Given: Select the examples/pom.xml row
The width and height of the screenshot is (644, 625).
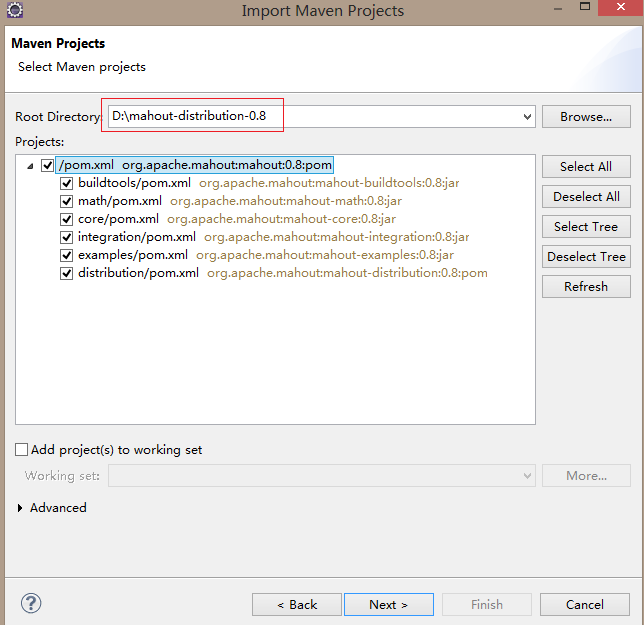Looking at the screenshot, I should [x=266, y=255].
